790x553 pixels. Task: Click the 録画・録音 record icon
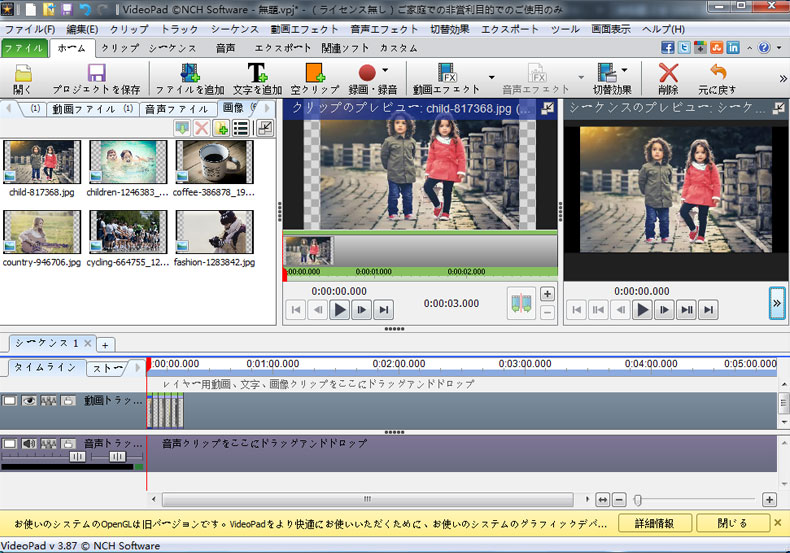pyautogui.click(x=369, y=73)
